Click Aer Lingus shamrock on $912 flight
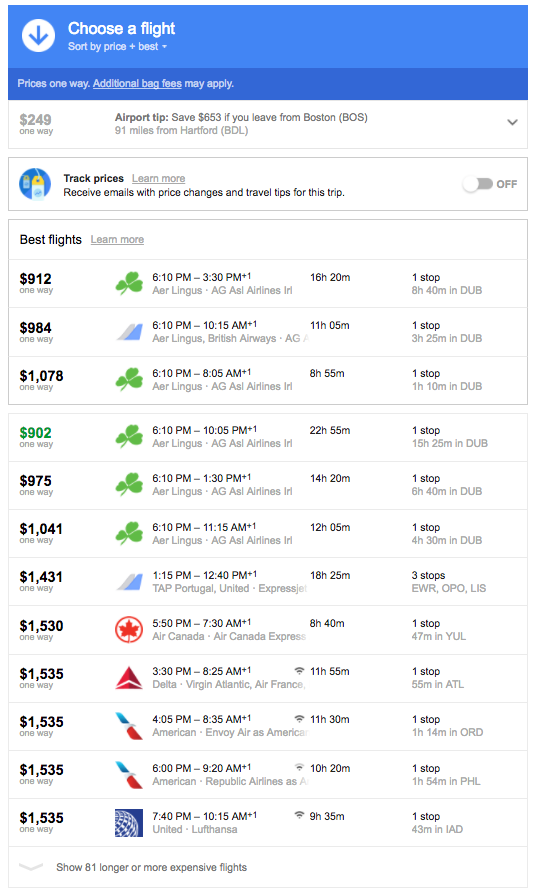This screenshot has width=539, height=892. 129,283
